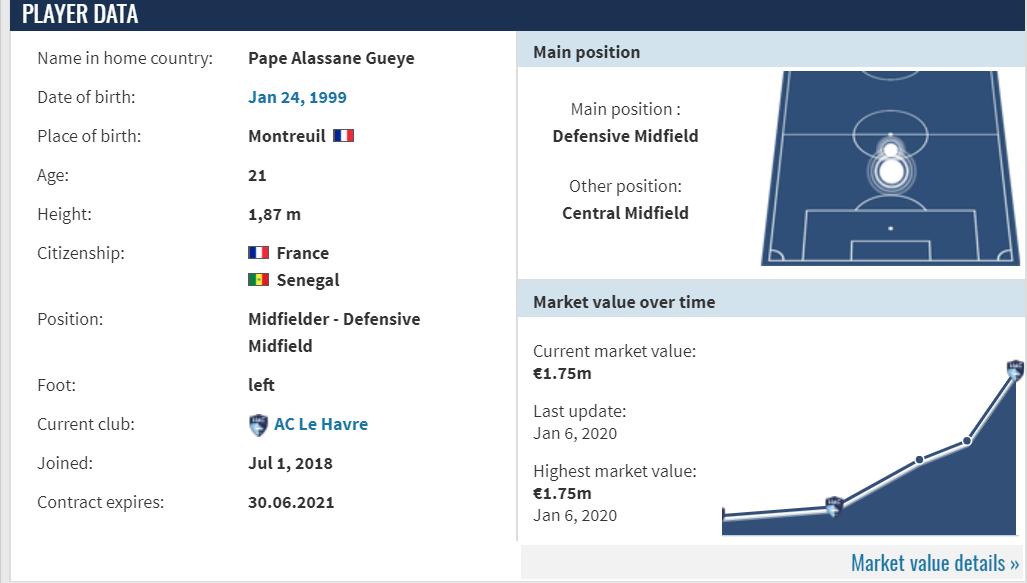Open the Market value details link
This screenshot has width=1027, height=583.
click(935, 563)
